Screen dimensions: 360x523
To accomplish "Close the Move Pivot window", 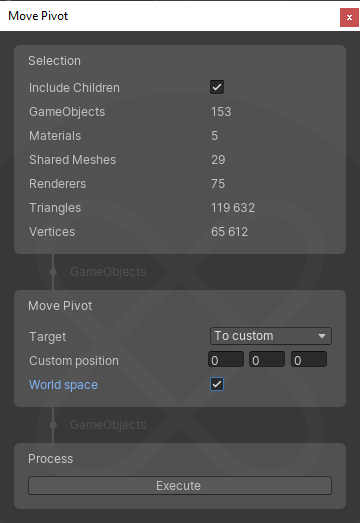I will pyautogui.click(x=349, y=17).
